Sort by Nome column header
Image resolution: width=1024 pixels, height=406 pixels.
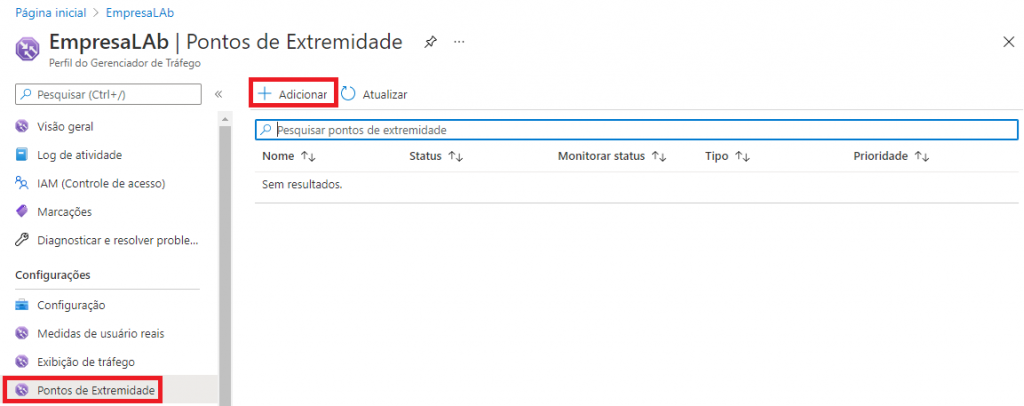coord(289,157)
